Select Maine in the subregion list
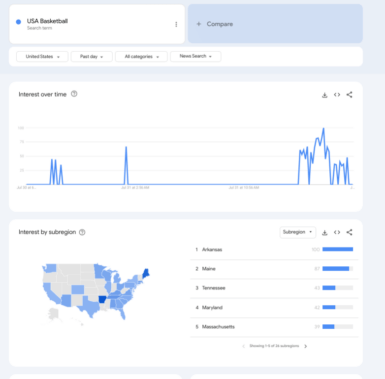 click(x=274, y=269)
